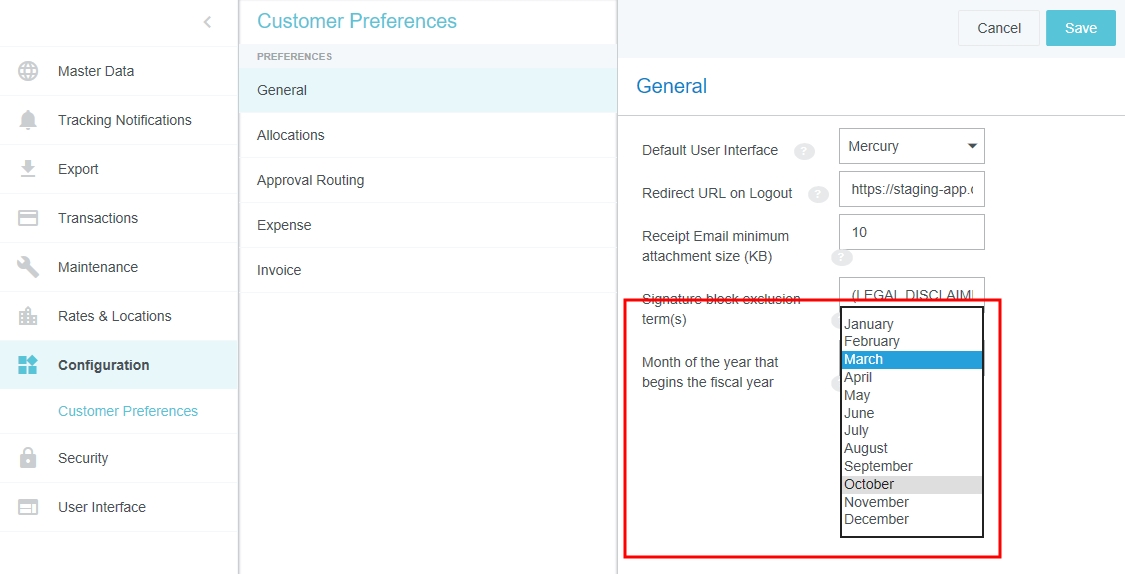1125x574 pixels.
Task: Switch to Approval Routing preferences
Action: click(310, 180)
